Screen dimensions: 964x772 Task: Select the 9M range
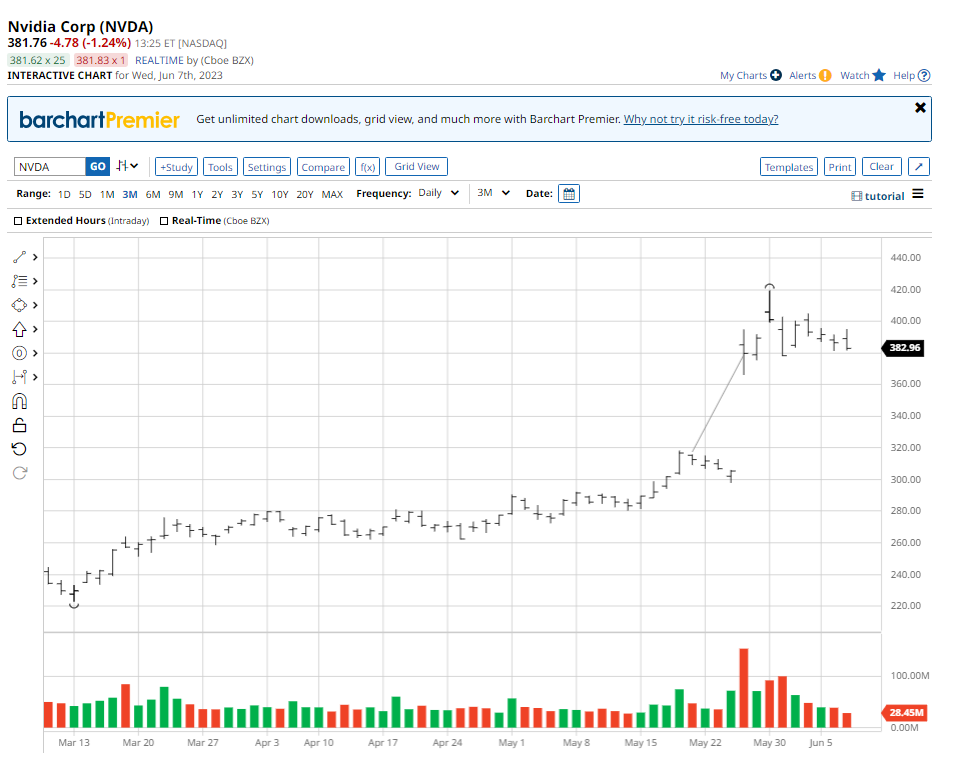[x=176, y=194]
